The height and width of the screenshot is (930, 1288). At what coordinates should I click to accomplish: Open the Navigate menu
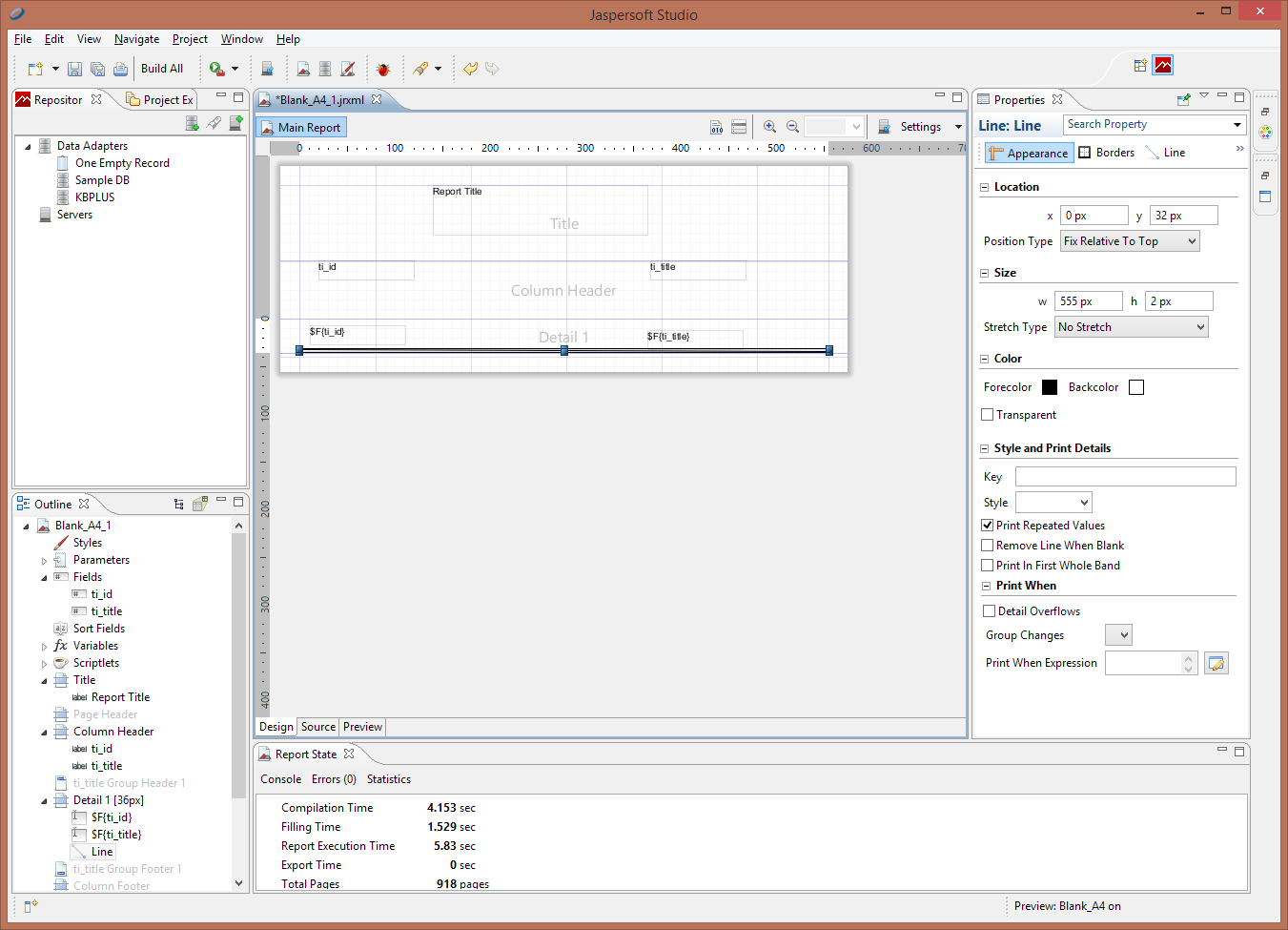pos(136,39)
